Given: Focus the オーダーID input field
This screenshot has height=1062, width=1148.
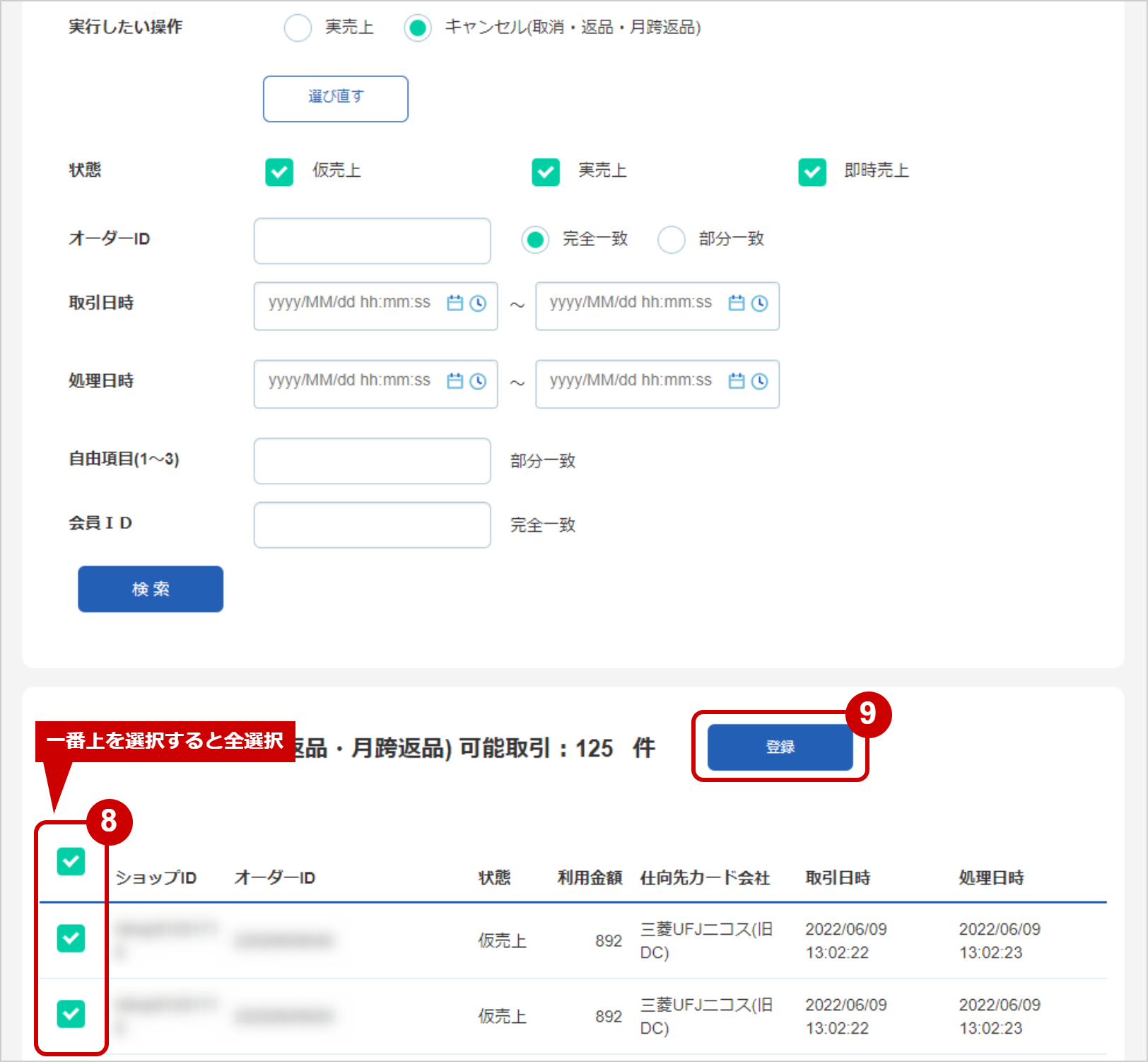Looking at the screenshot, I should point(373,241).
